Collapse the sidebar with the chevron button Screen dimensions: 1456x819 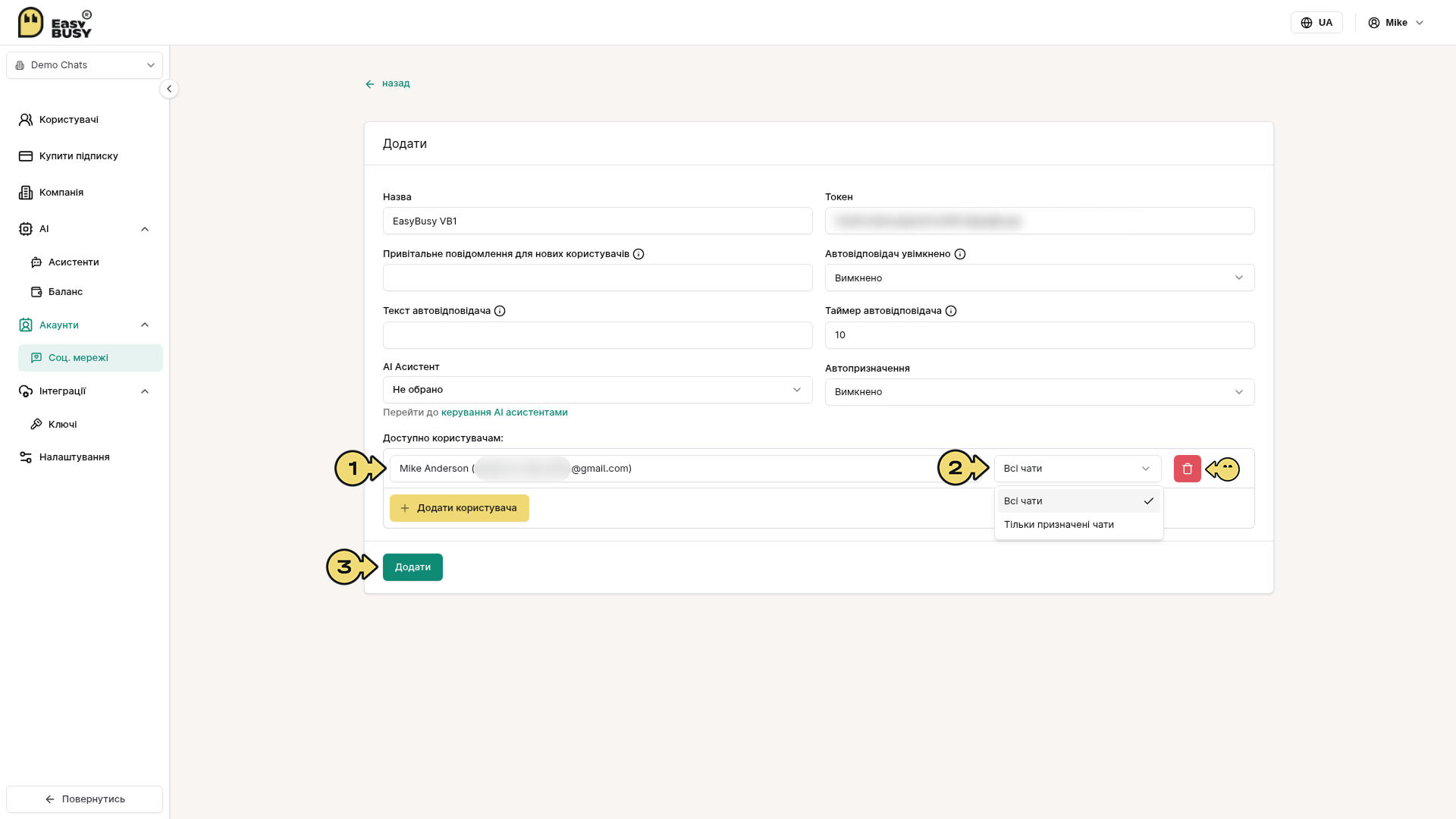pos(169,89)
